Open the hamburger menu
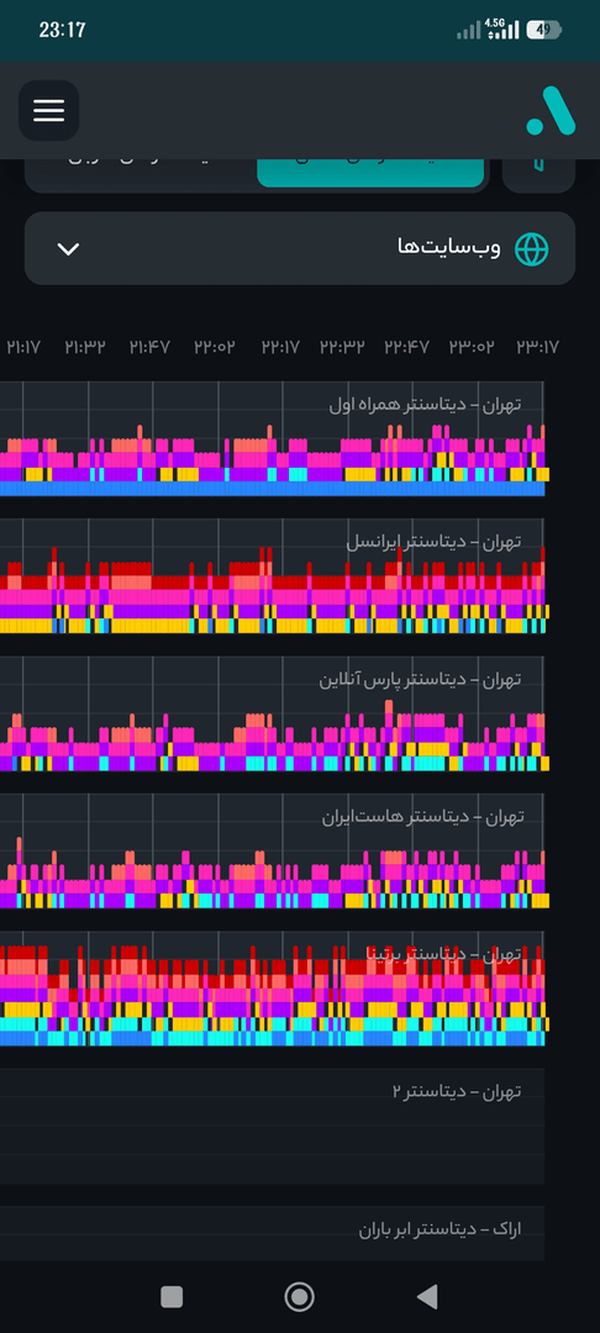Viewport: 600px width, 1333px height. coord(49,110)
